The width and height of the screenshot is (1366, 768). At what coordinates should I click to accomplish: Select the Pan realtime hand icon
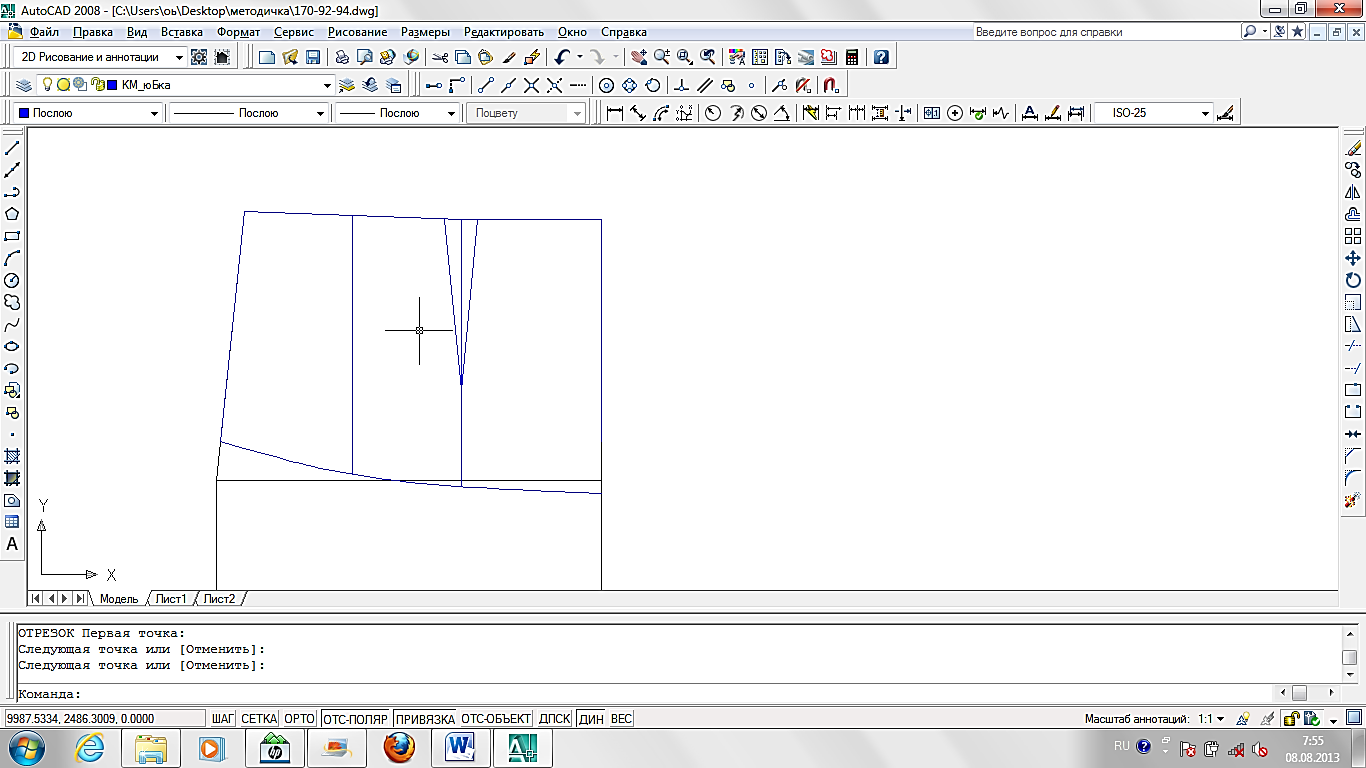tap(638, 58)
